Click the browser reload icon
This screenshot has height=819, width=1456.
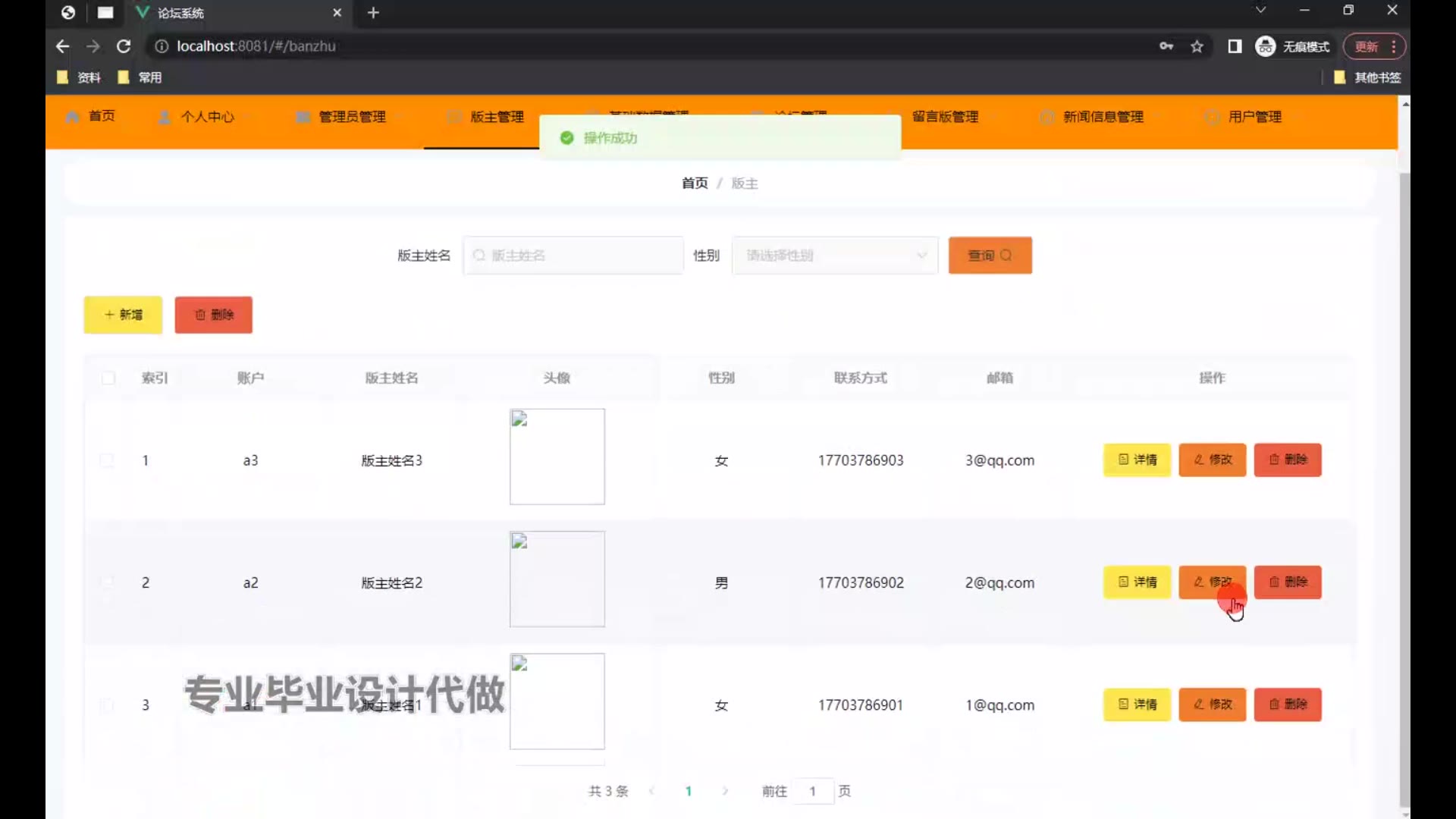[124, 46]
